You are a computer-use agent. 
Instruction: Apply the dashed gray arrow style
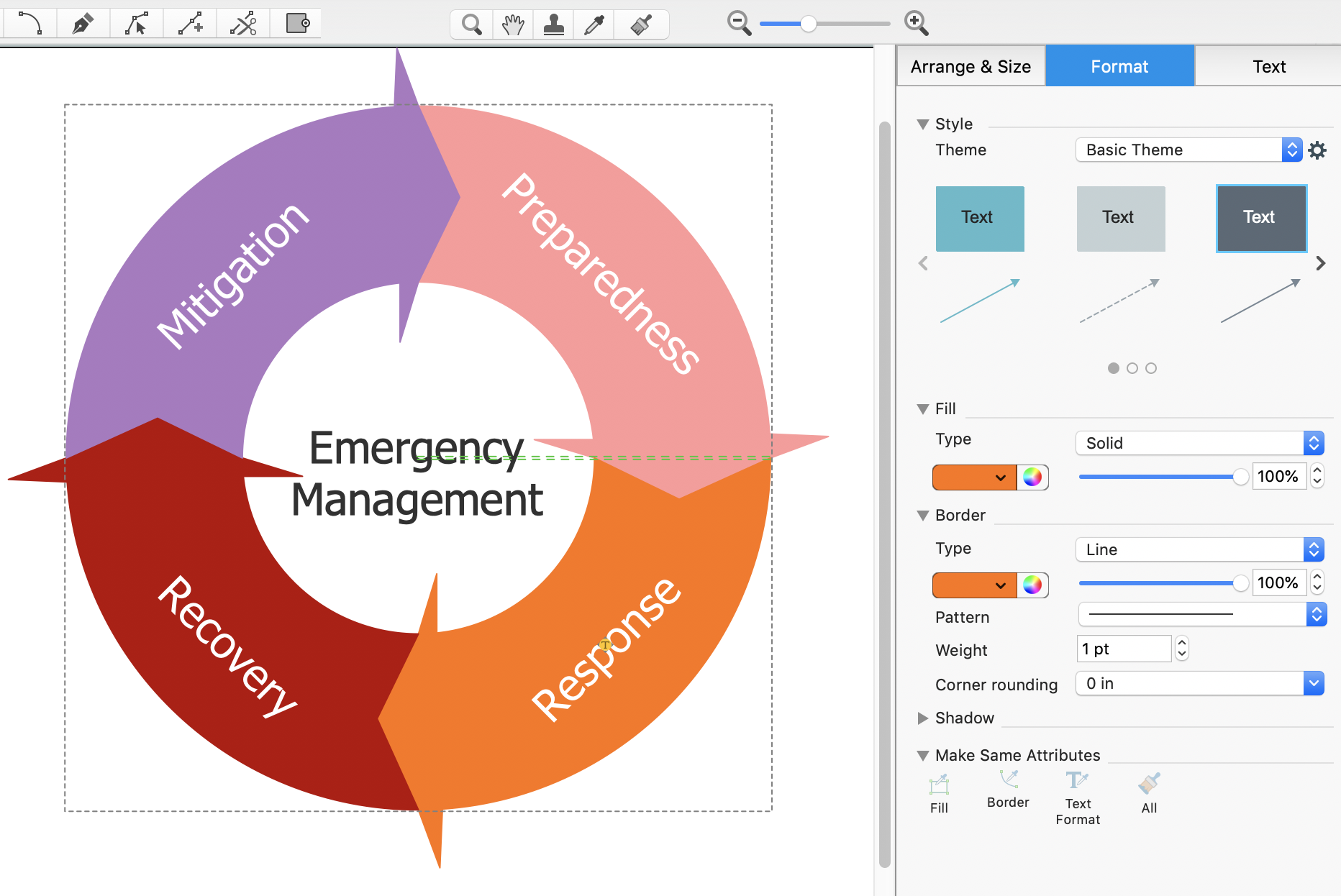pyautogui.click(x=1119, y=301)
